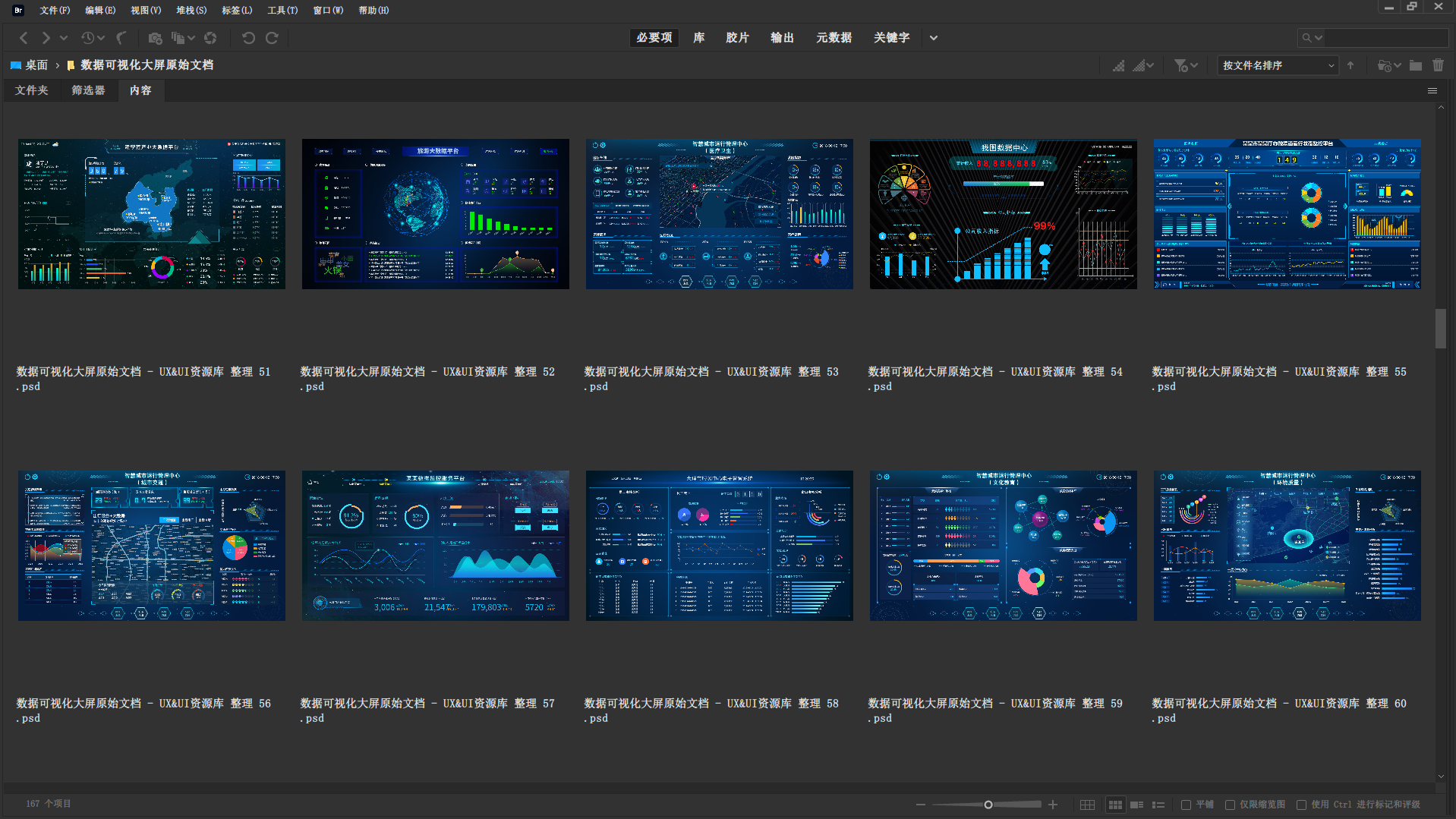Create a new folder
The image size is (1456, 819).
1416,65
